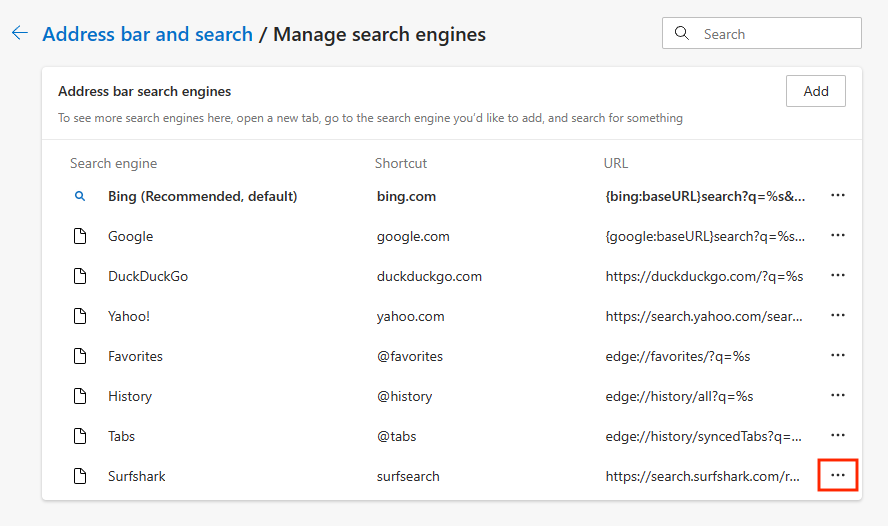Click the magnifier icon in Search box
888x526 pixels.
coord(682,33)
